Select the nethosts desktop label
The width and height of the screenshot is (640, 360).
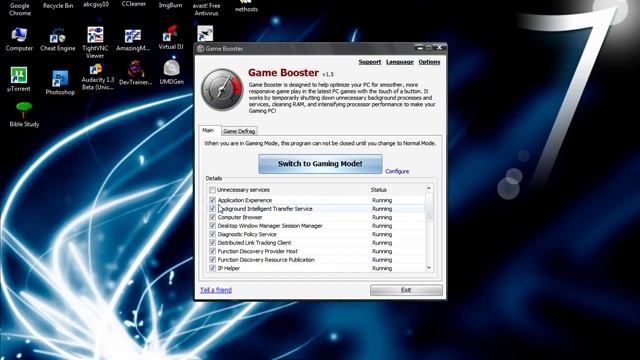246,9
